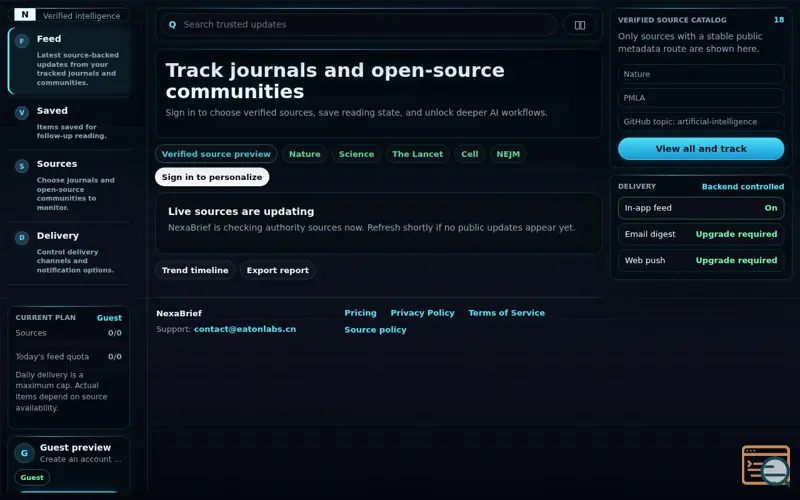Click the catalog count 18
The image size is (800, 500).
(779, 20)
